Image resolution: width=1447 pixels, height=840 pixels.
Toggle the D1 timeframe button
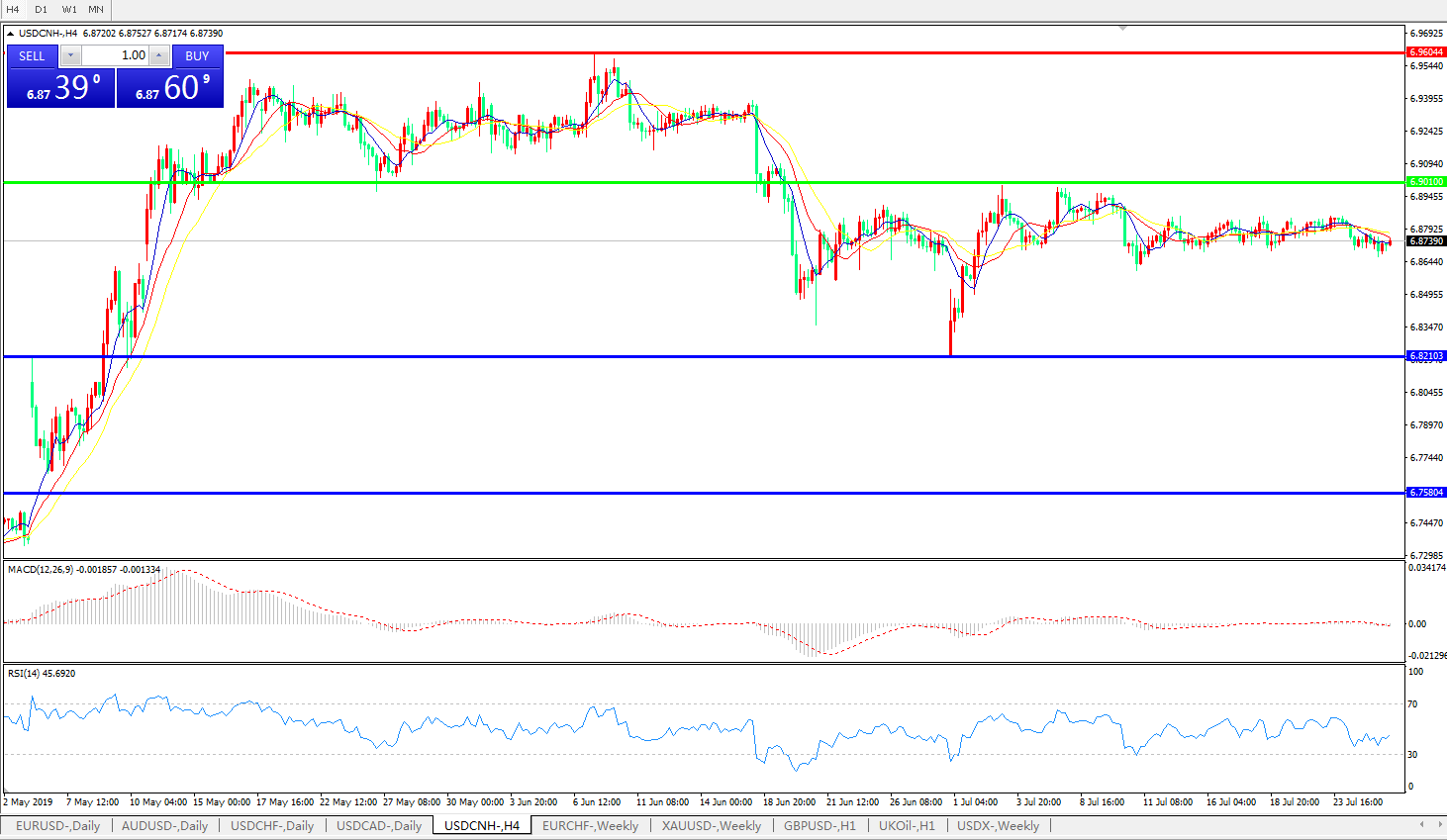tap(41, 10)
